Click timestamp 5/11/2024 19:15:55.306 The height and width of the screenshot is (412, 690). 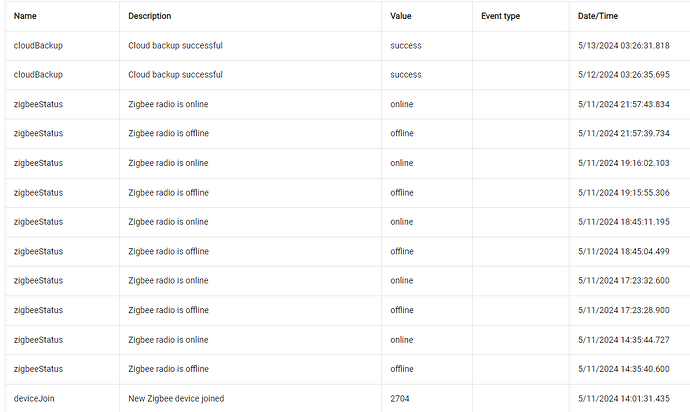click(624, 193)
